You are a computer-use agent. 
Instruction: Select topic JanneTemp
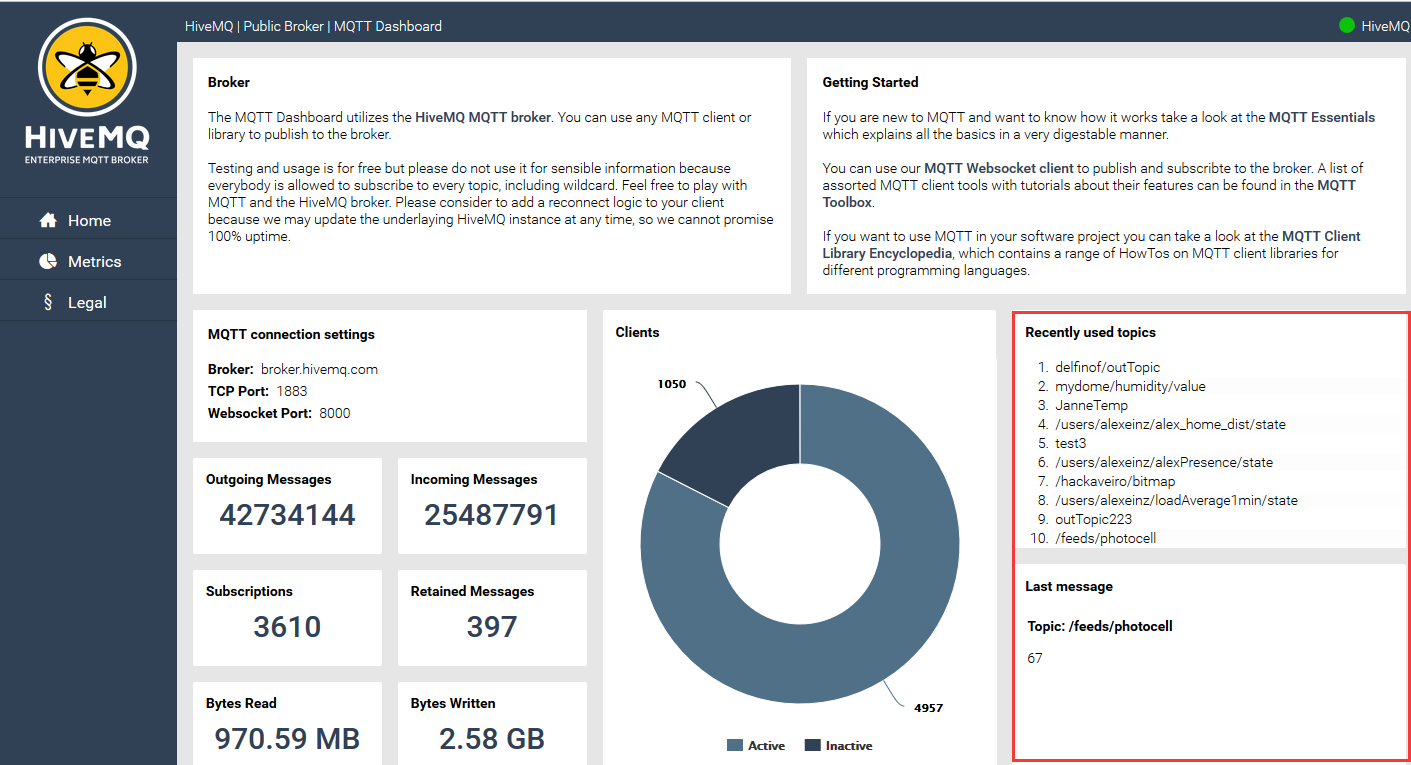pos(1091,405)
